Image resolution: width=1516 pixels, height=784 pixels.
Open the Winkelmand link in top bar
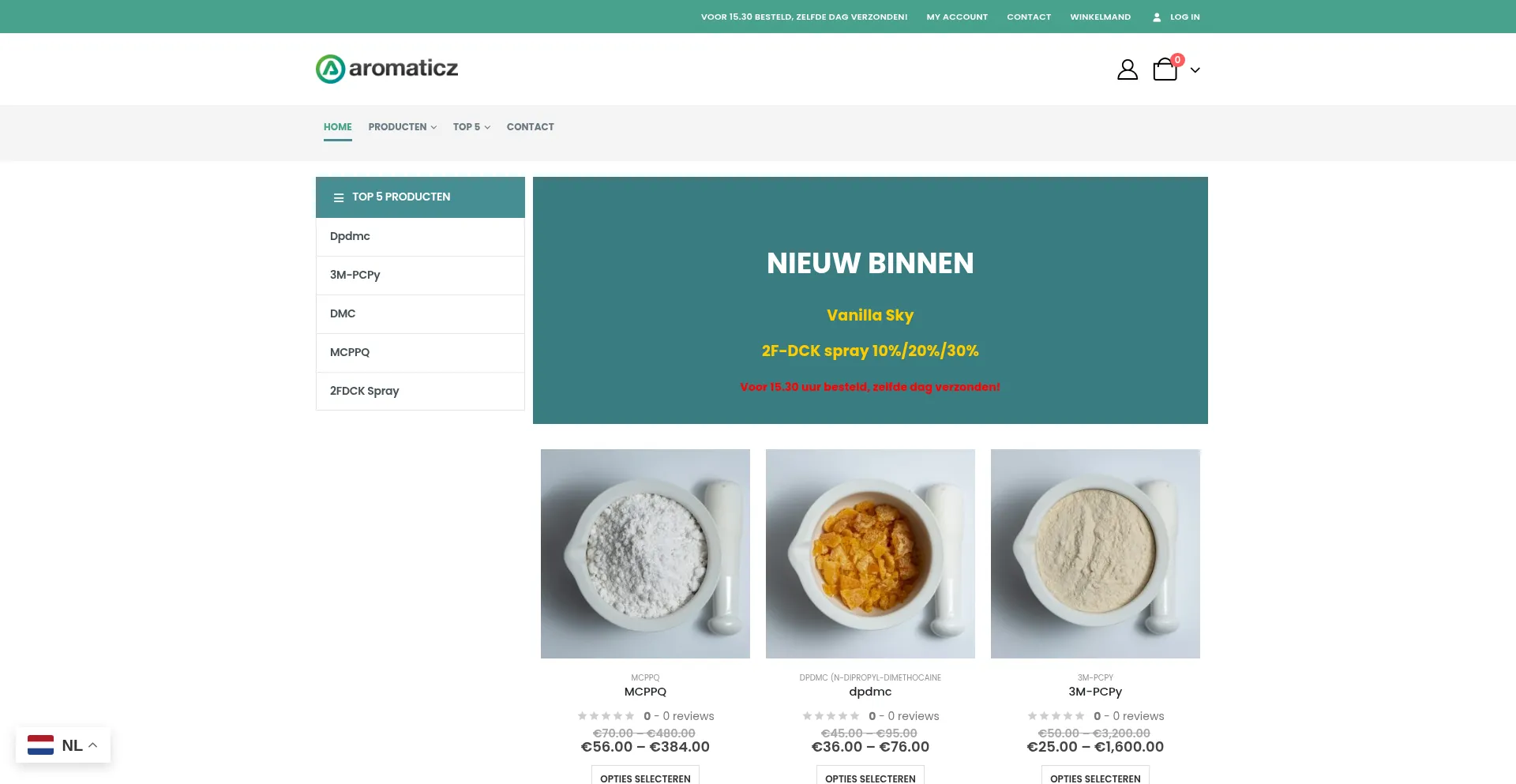pos(1101,17)
